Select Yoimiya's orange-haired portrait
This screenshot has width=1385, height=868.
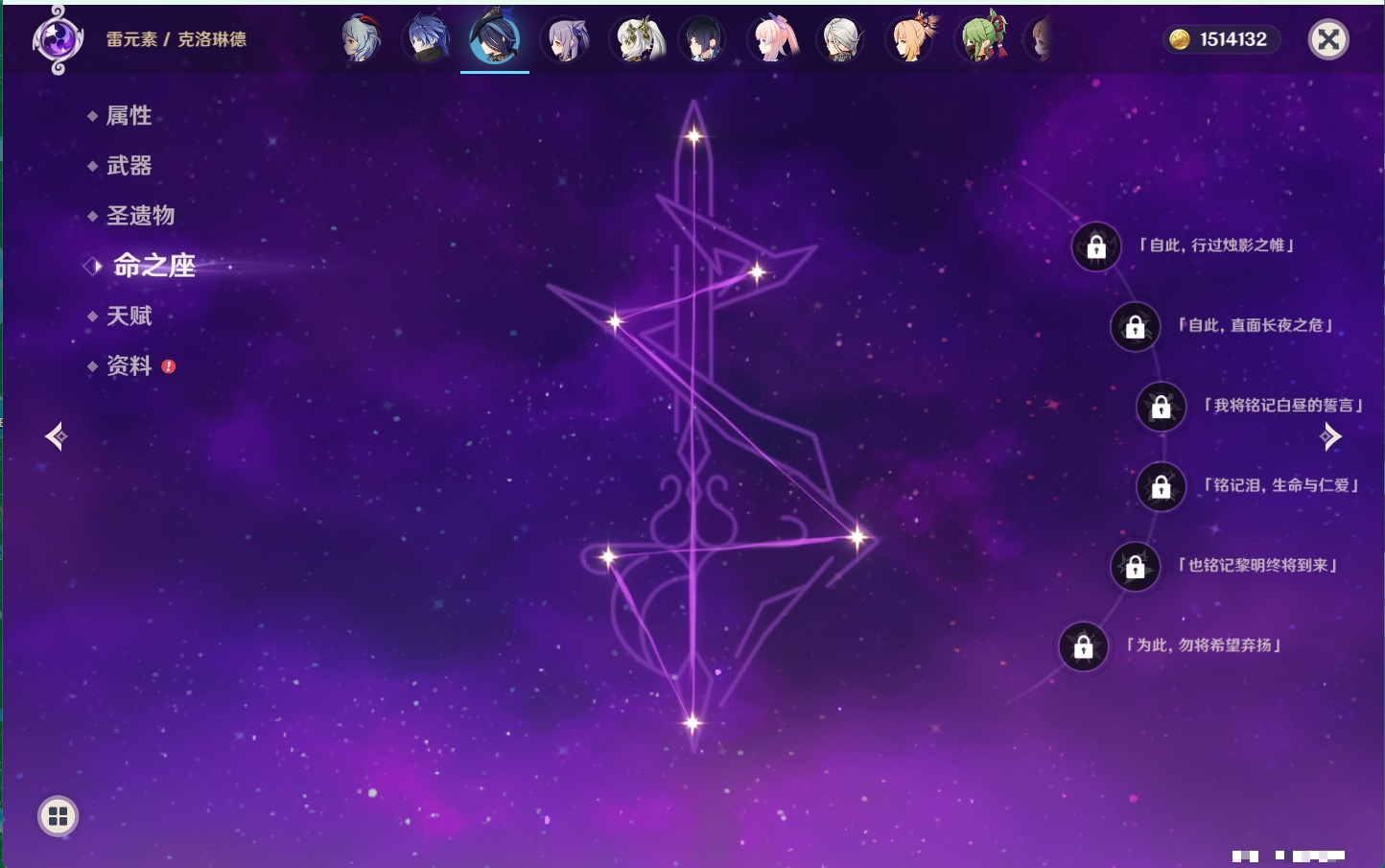911,40
